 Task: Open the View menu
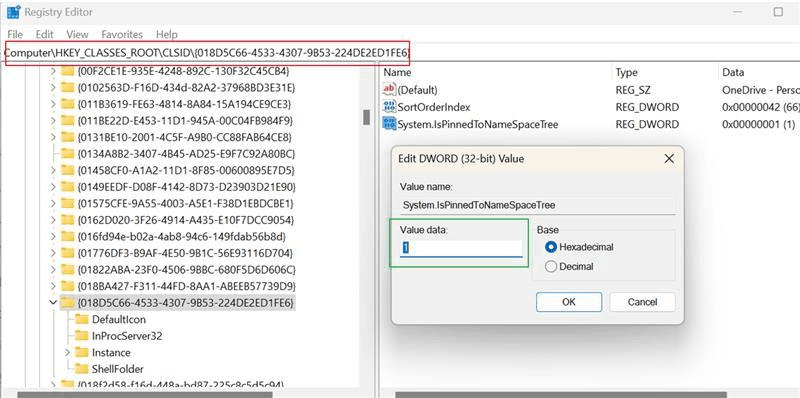pyautogui.click(x=77, y=34)
